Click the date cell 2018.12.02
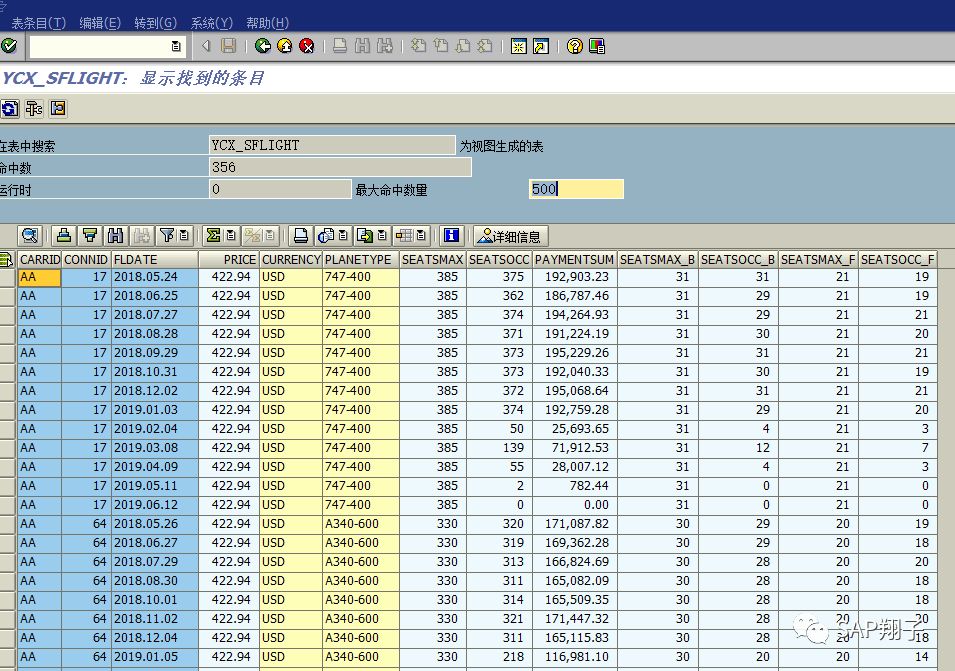 (x=155, y=391)
